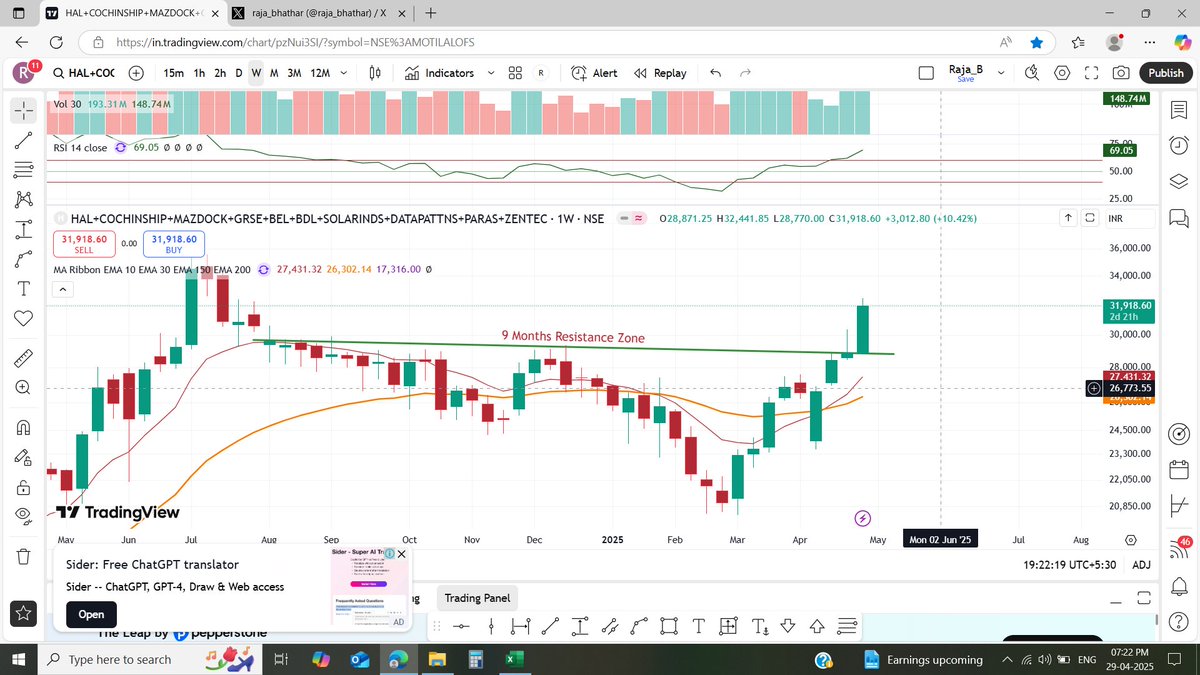Image resolution: width=1200 pixels, height=675 pixels.
Task: Activate the zoom-in magnifier tool
Action: pyautogui.click(x=25, y=388)
